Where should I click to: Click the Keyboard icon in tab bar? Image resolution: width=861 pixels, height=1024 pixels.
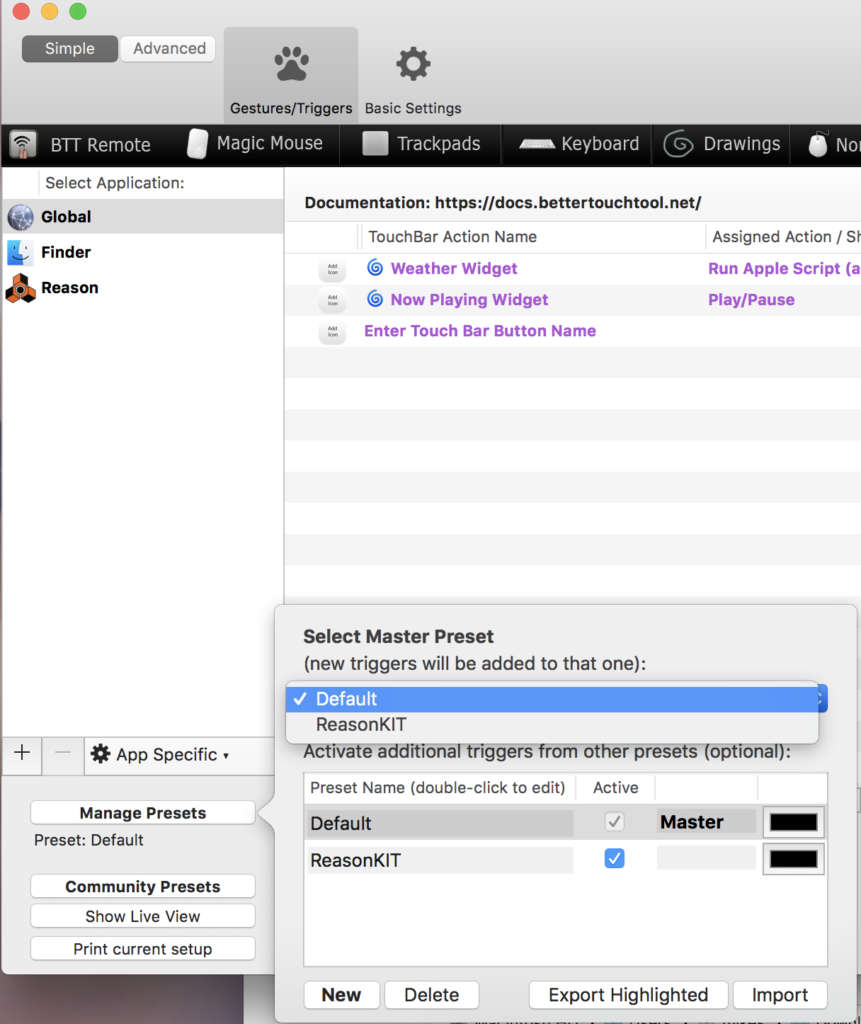537,144
